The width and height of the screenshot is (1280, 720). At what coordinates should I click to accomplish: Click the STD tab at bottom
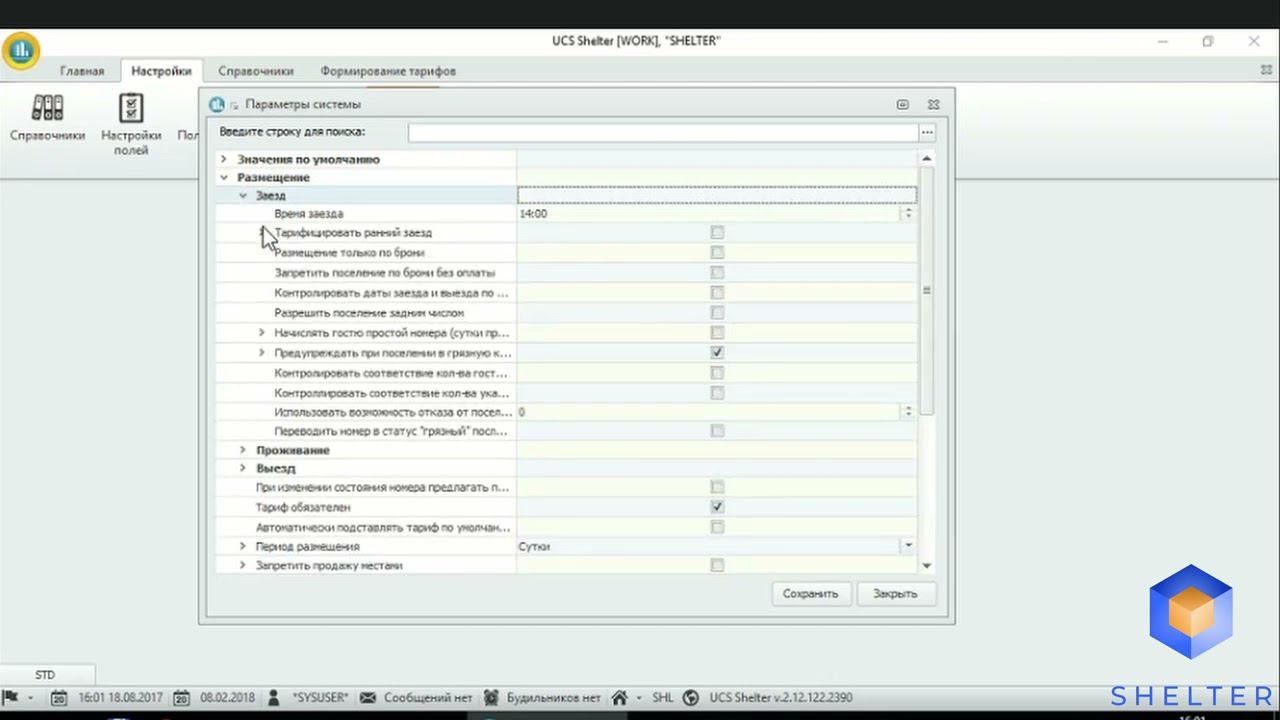point(45,675)
